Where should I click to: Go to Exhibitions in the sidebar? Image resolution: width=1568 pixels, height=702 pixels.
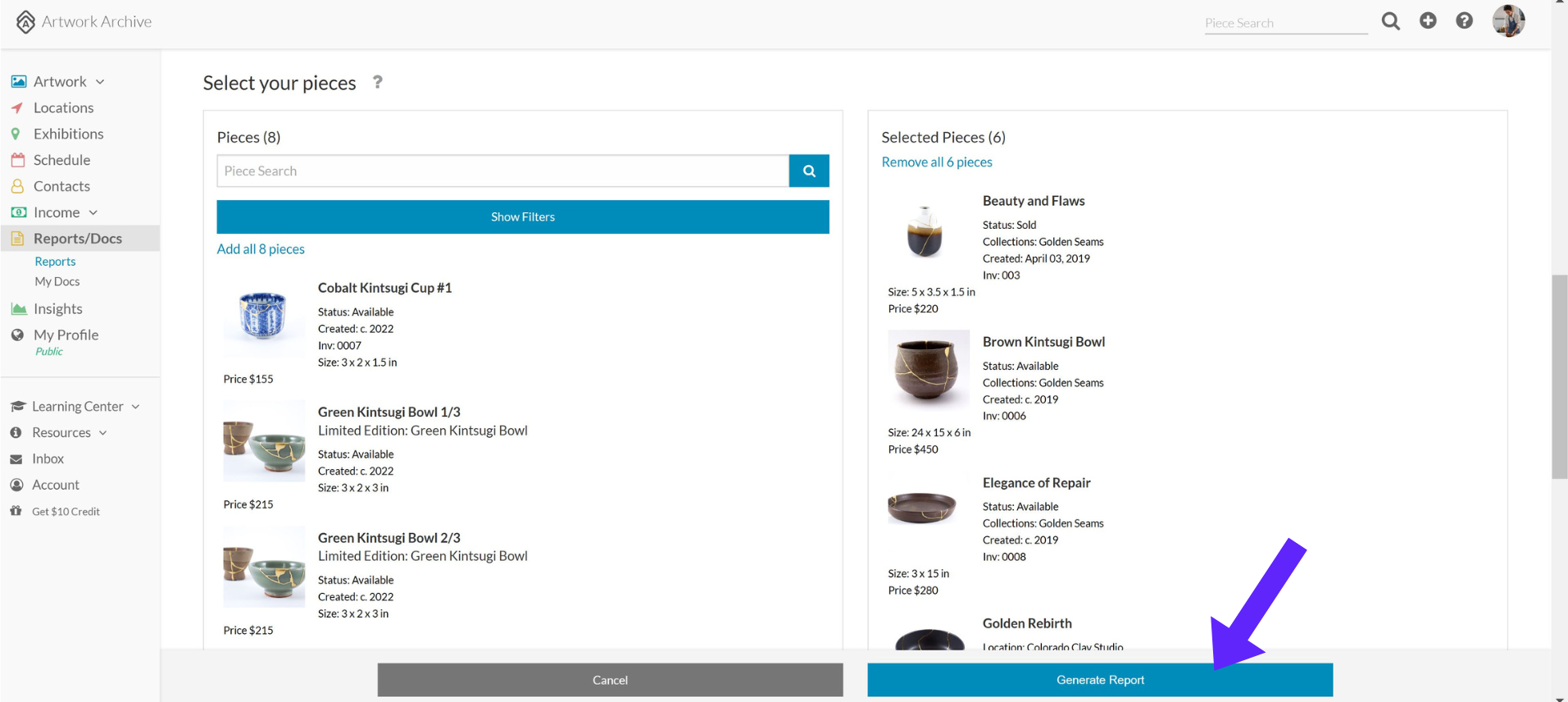pyautogui.click(x=68, y=134)
